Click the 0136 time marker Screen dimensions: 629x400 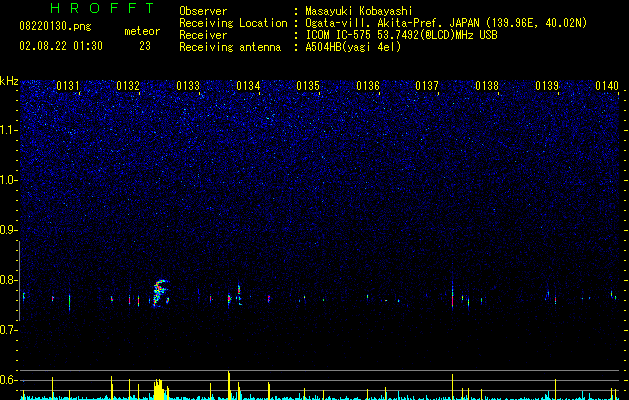[368, 86]
